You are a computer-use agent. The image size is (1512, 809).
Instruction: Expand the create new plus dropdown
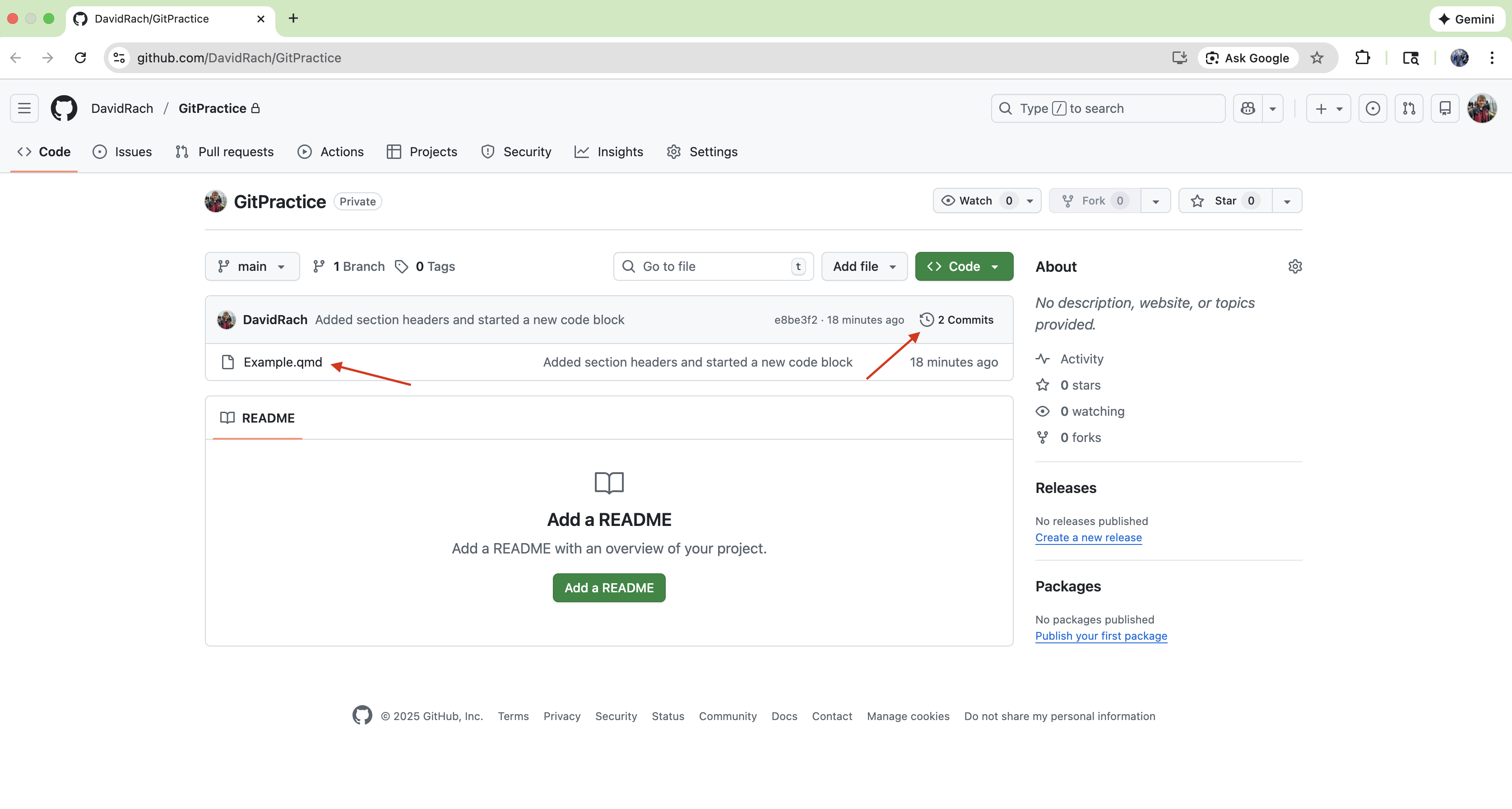[x=1328, y=108]
